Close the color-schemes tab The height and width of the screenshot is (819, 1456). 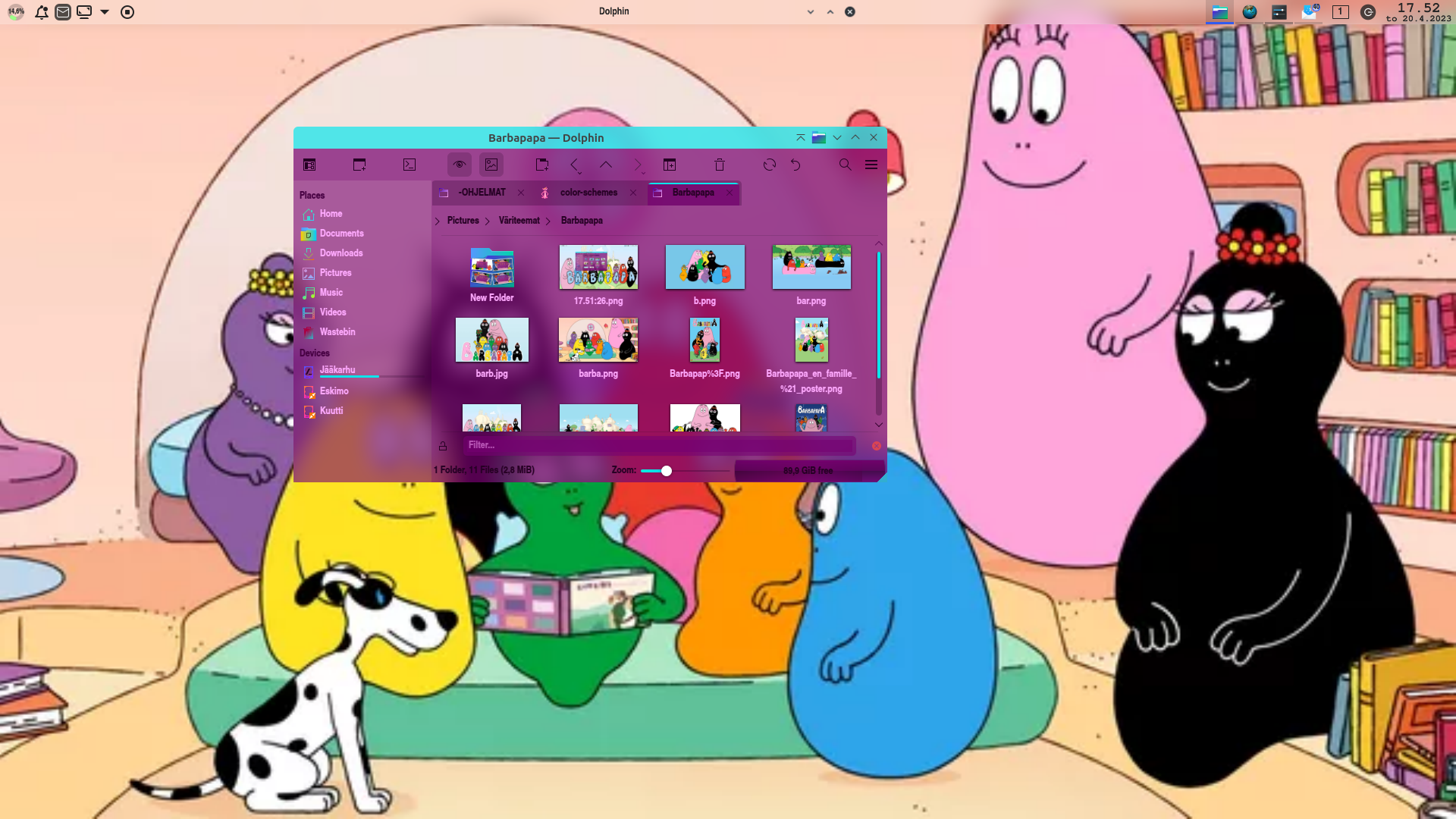click(633, 193)
